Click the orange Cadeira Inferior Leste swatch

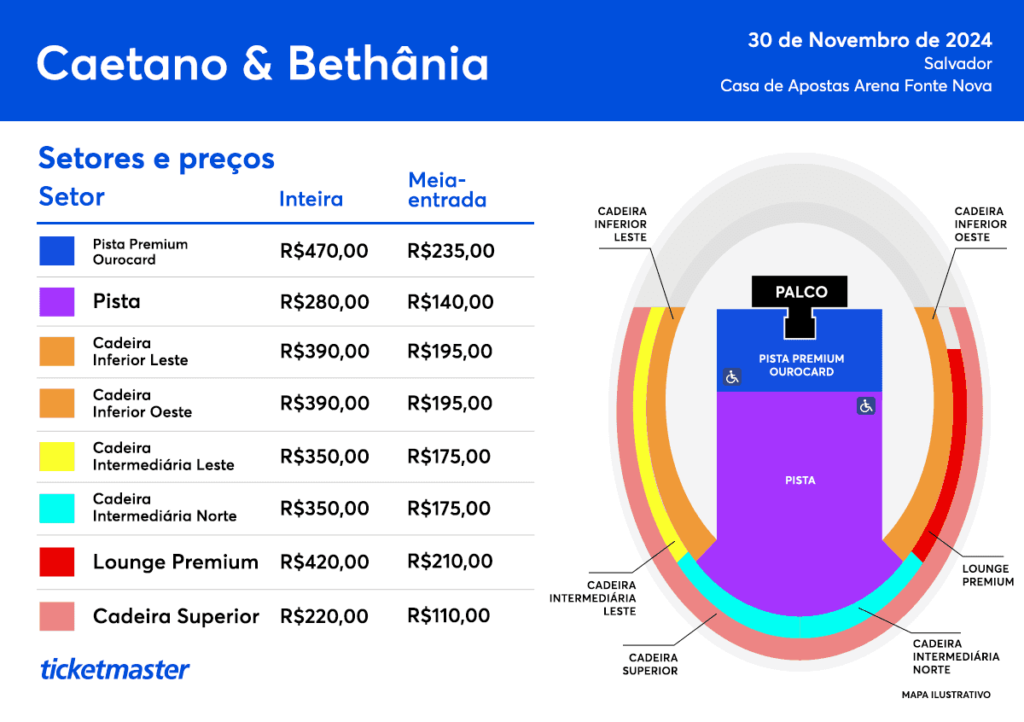click(x=57, y=351)
